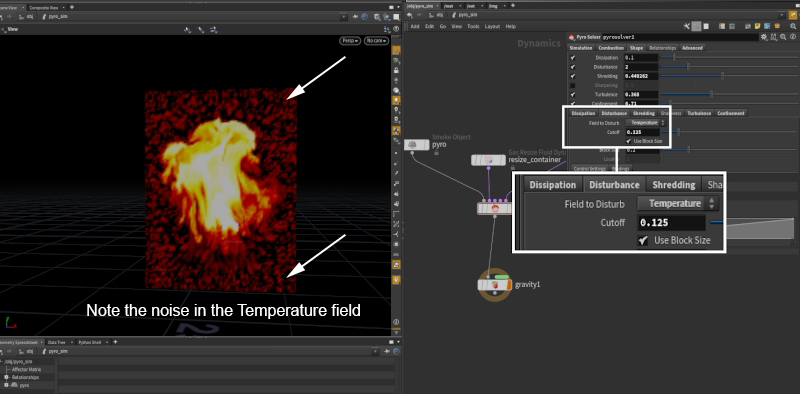
Task: Open the Persp viewport dropdown
Action: (350, 40)
